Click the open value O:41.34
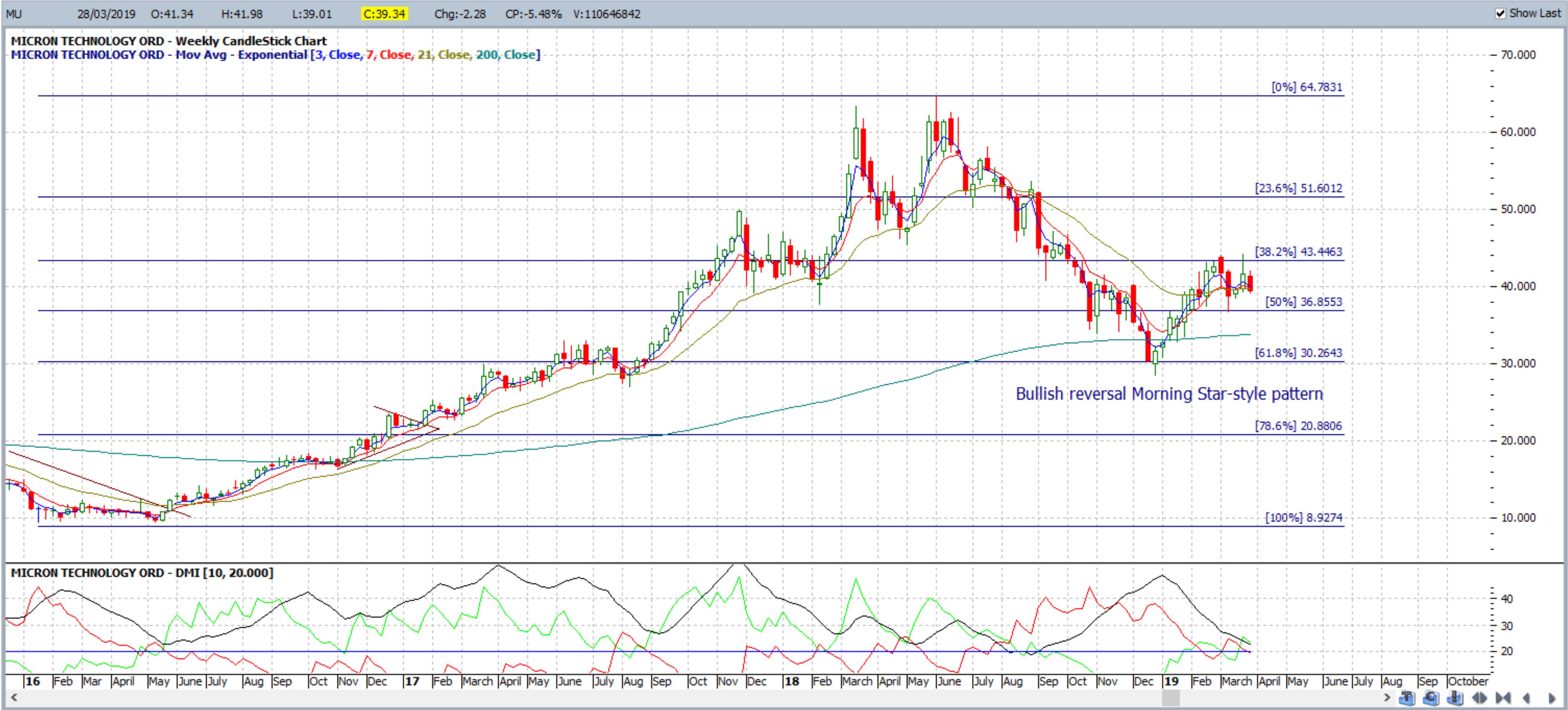Image resolution: width=1568 pixels, height=710 pixels. click(172, 13)
